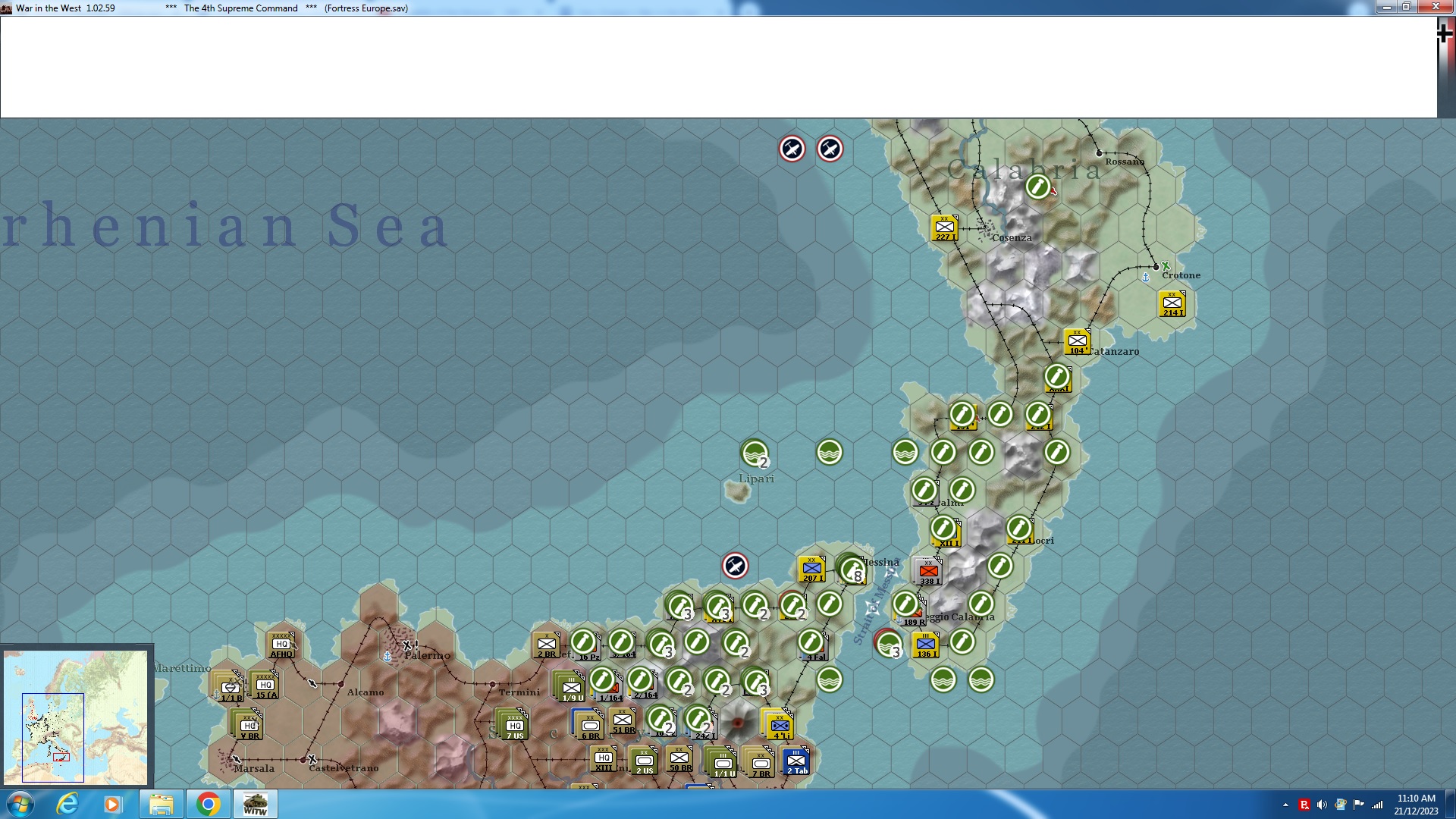Click the 2 BR unit counter

click(x=546, y=645)
